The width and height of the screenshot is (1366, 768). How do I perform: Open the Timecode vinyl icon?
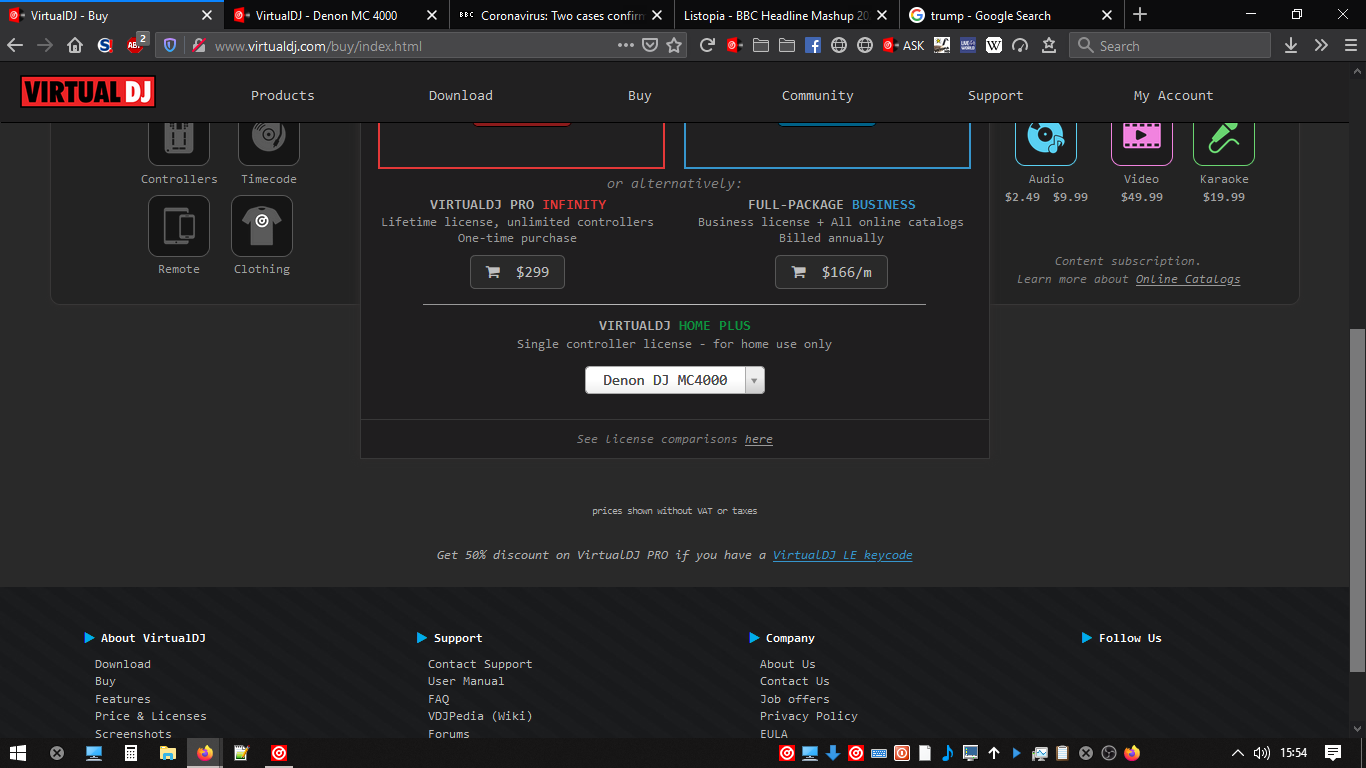[x=269, y=140]
